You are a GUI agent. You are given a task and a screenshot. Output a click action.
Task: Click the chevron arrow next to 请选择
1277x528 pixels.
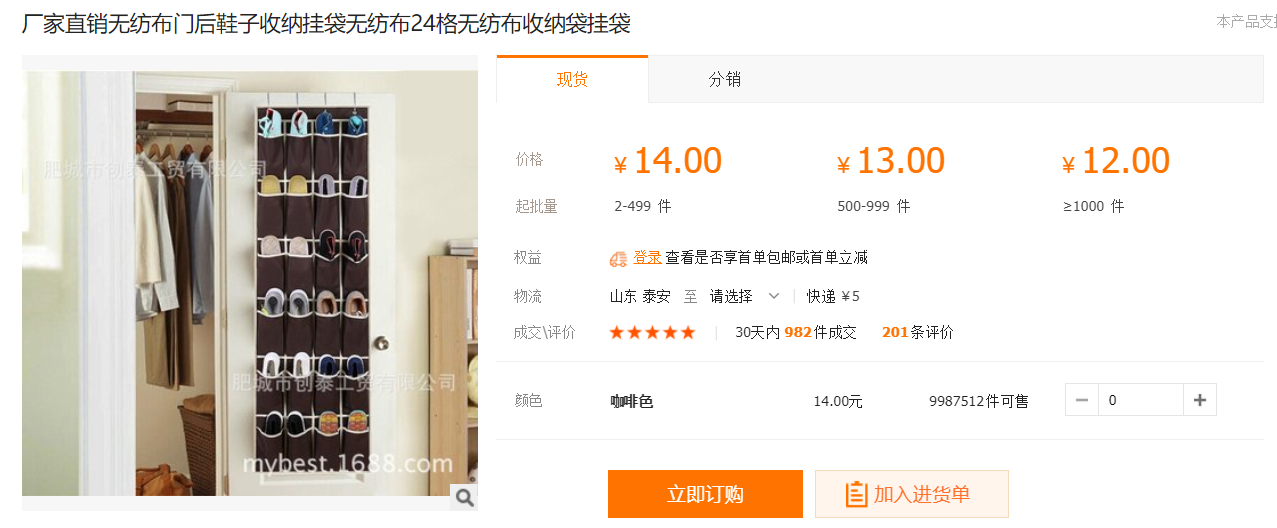tap(774, 296)
